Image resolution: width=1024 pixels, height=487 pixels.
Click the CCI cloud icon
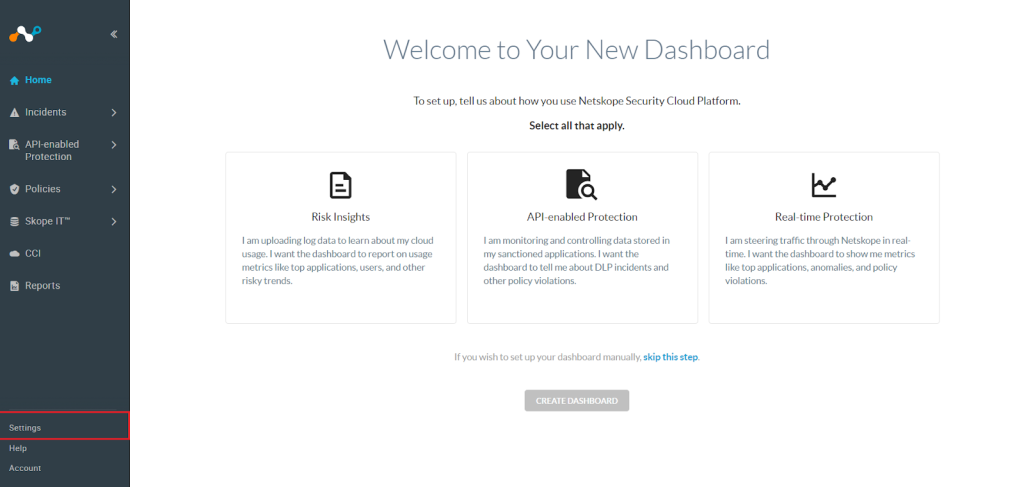point(14,253)
